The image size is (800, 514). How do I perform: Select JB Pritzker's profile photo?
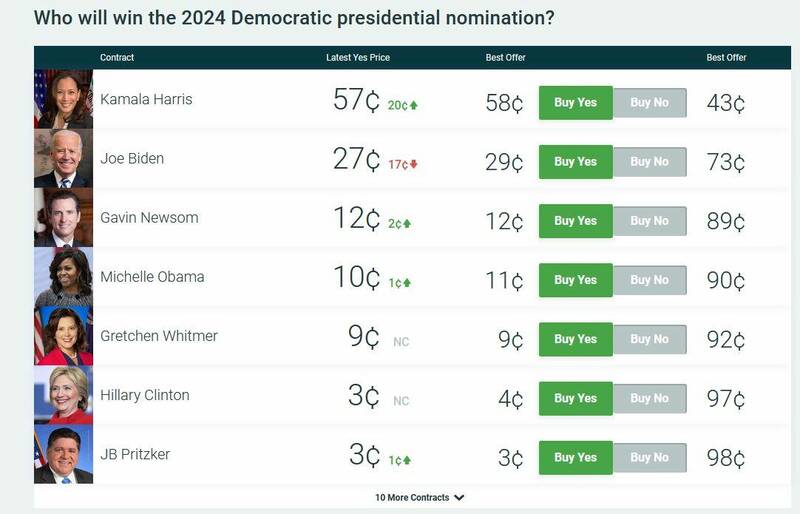tap(63, 455)
